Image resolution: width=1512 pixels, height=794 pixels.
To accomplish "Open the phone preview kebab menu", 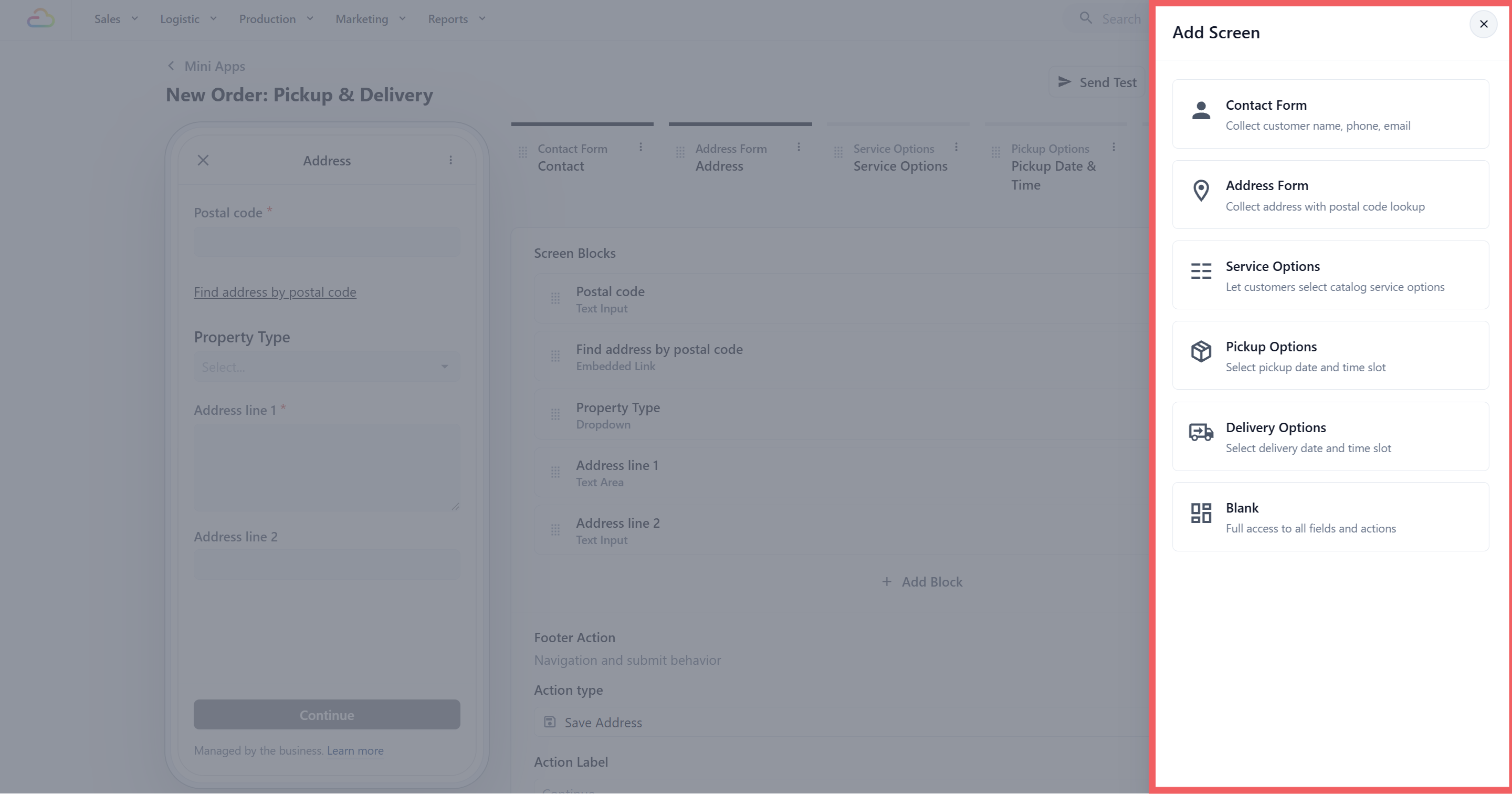I will (x=450, y=160).
